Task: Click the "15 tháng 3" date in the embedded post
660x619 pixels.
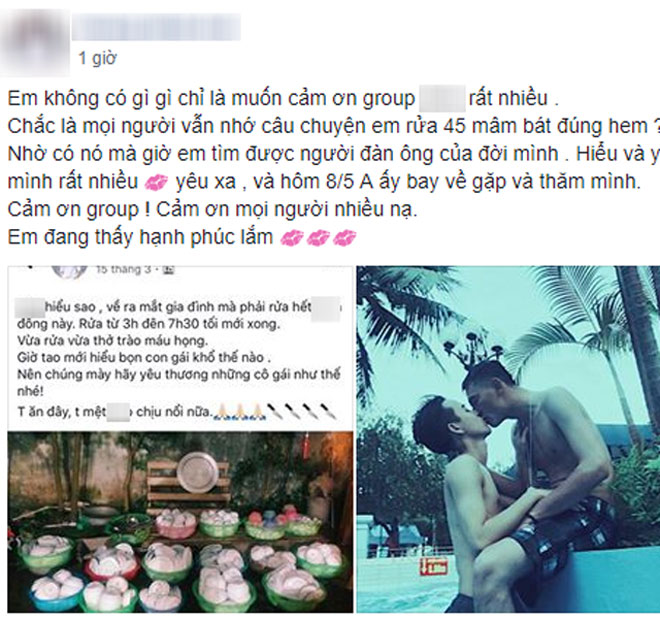Action: 123,269
